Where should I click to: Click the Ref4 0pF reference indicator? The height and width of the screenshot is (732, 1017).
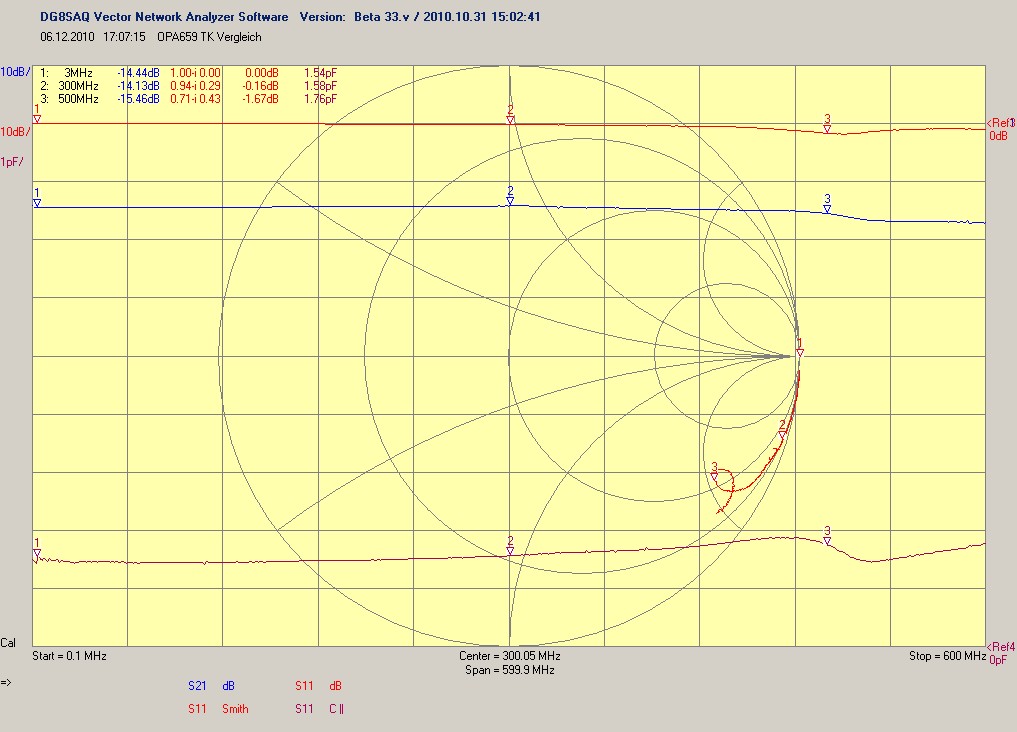pos(1001,653)
